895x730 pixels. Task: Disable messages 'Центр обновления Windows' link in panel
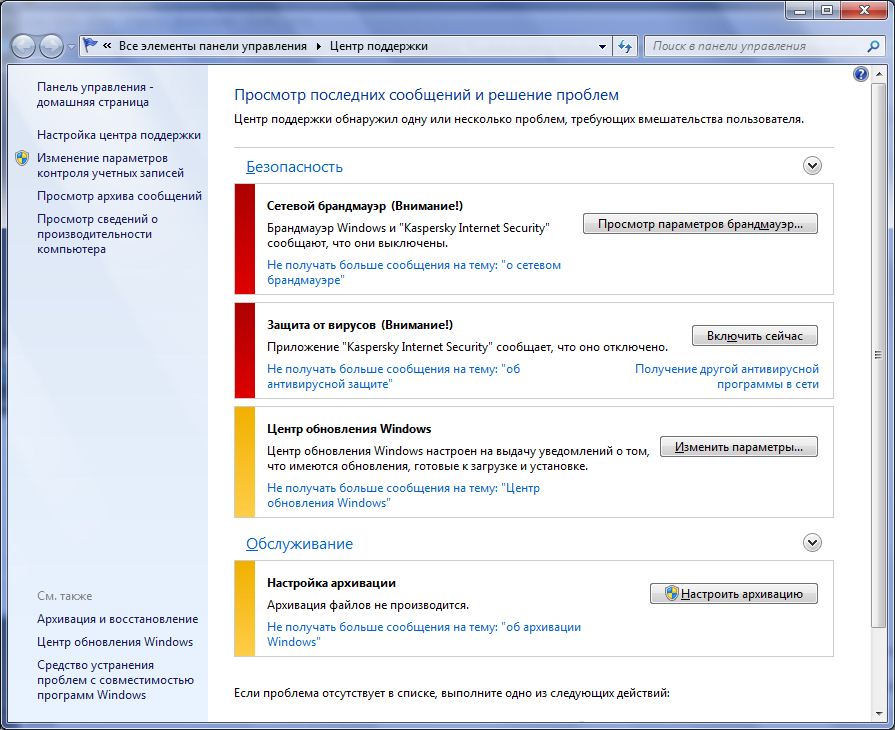pyautogui.click(x=403, y=495)
